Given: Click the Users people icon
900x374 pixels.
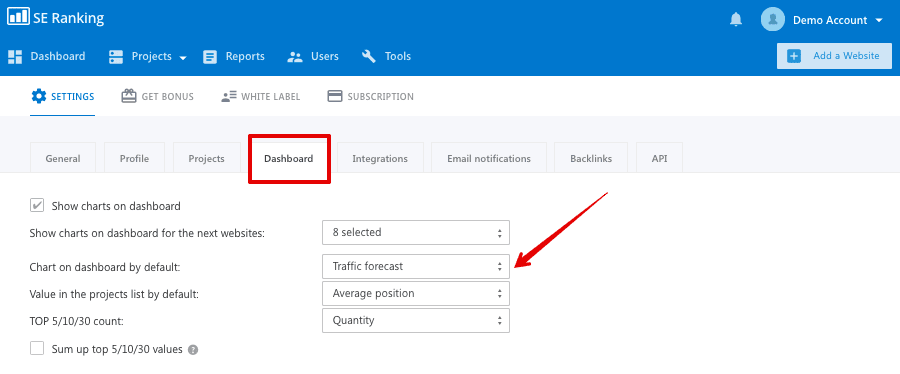Looking at the screenshot, I should pos(295,57).
